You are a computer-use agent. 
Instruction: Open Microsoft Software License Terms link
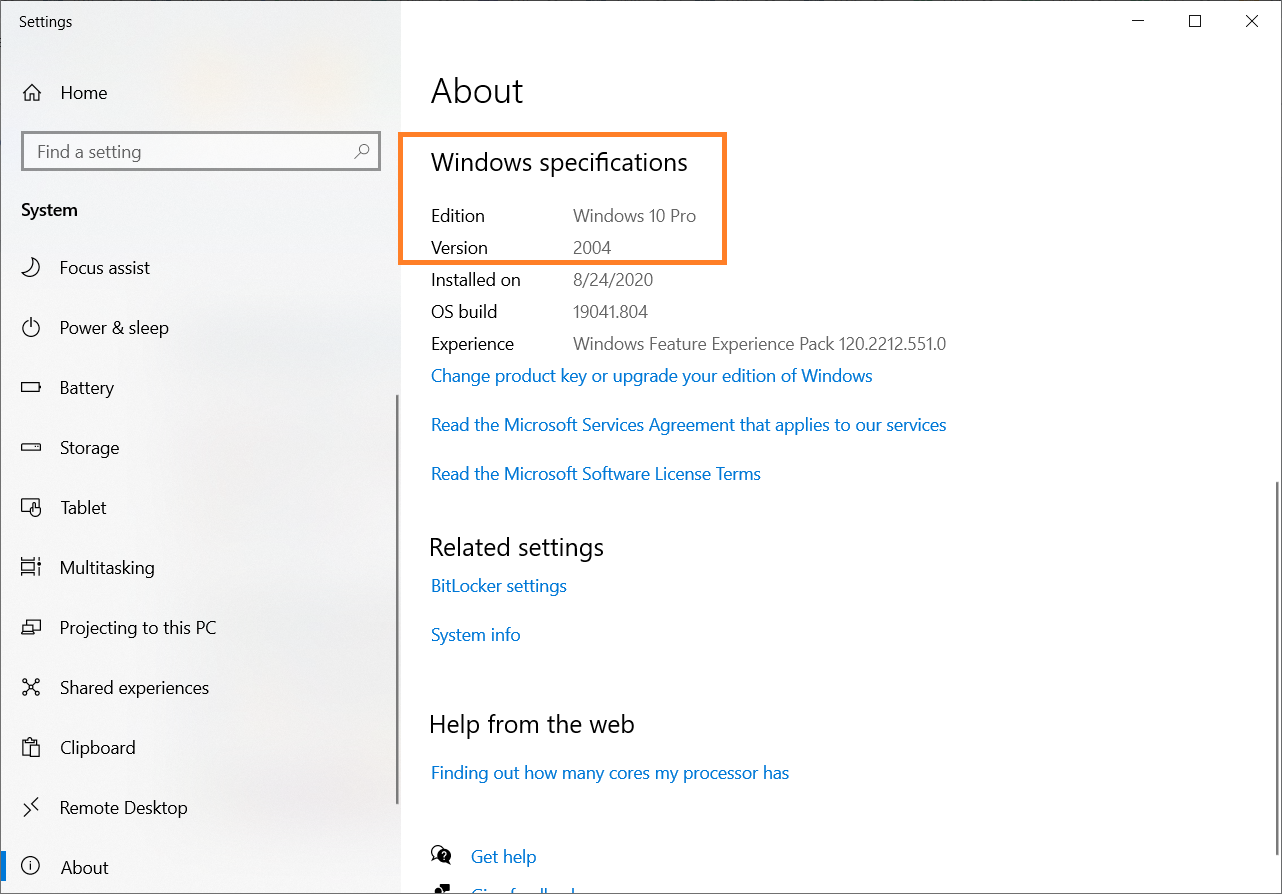[x=595, y=474]
